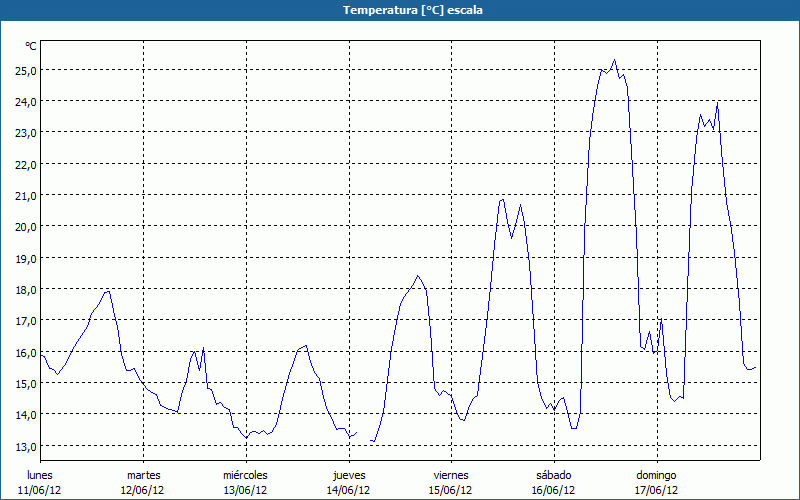This screenshot has height=500, width=800.
Task: Click the date 13/06/12
Action: (245, 490)
